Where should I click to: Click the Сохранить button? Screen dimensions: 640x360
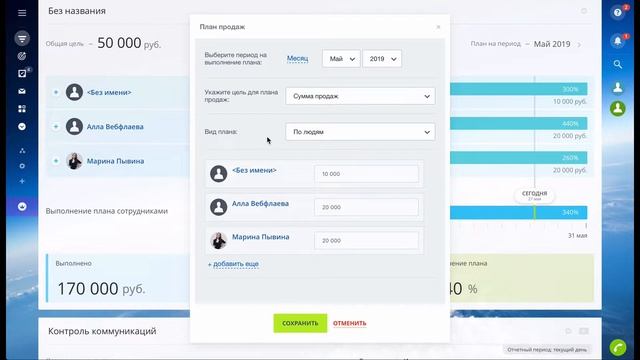coord(300,323)
